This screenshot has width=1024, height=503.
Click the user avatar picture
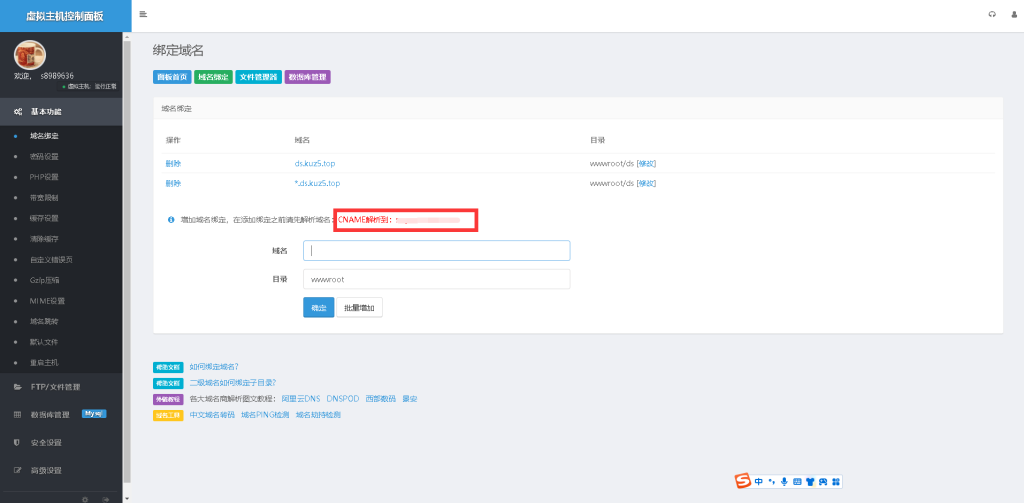pyautogui.click(x=30, y=55)
